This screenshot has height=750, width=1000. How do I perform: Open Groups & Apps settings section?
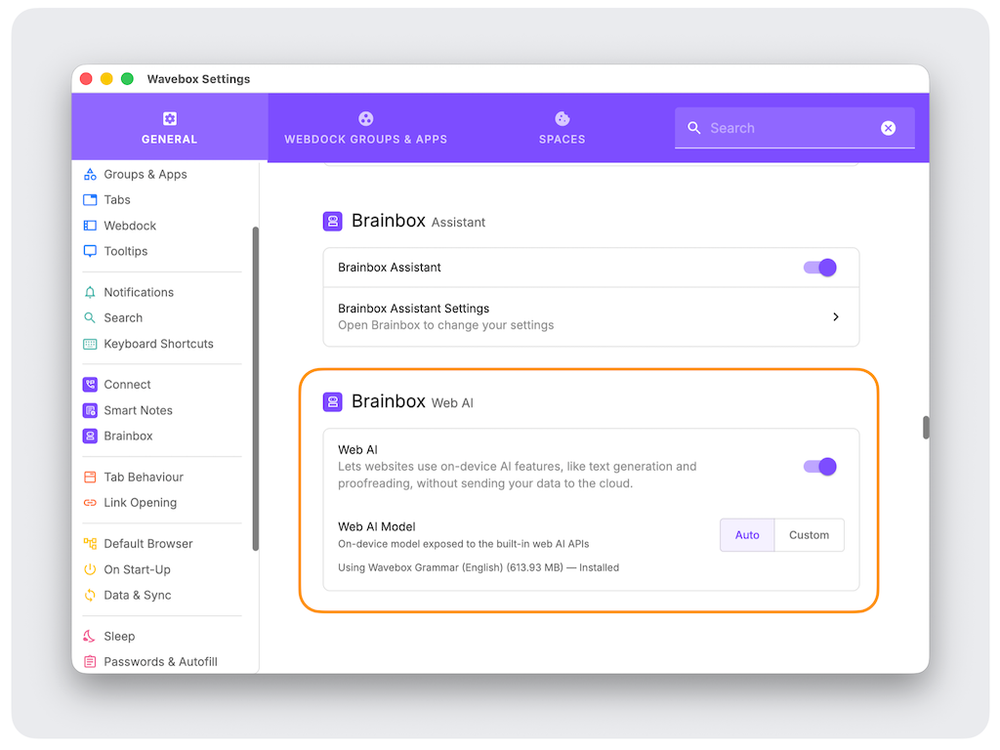click(145, 174)
